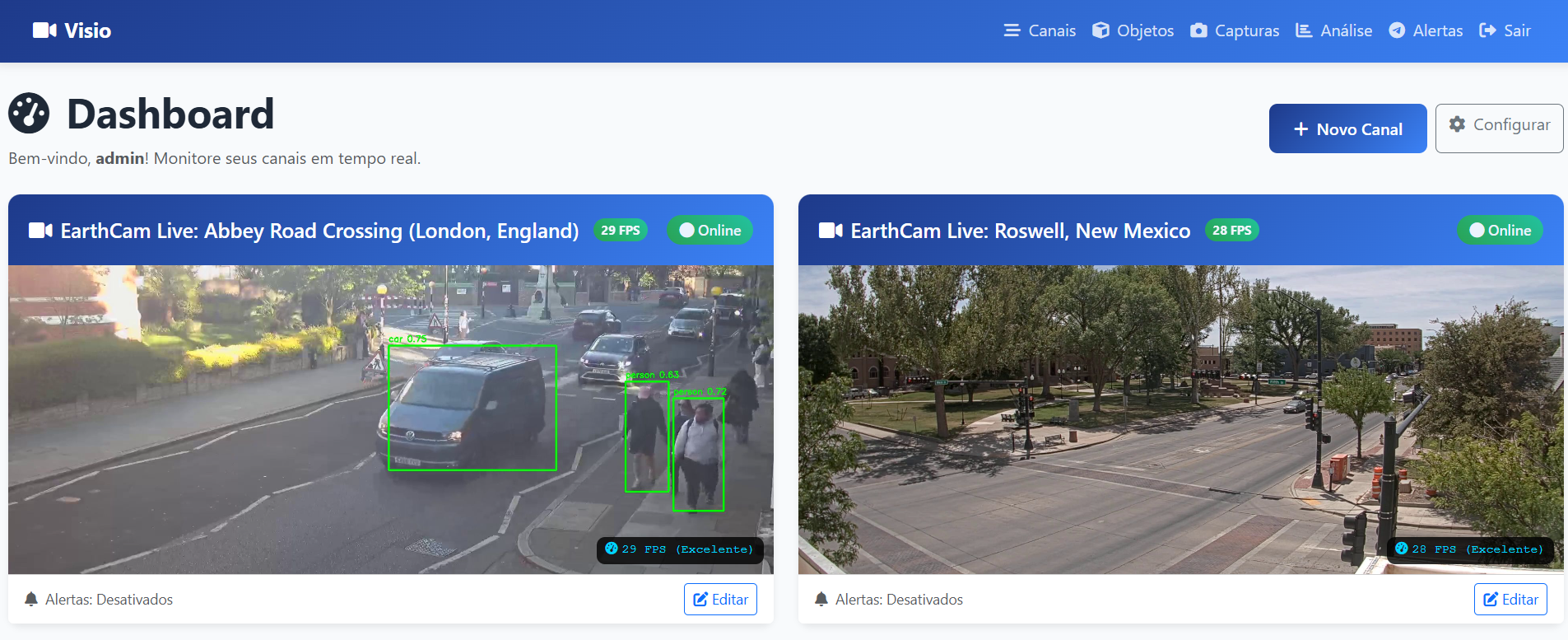The image size is (1568, 640).
Task: Click the bell icon under Abbey Road feed
Action: [x=31, y=599]
